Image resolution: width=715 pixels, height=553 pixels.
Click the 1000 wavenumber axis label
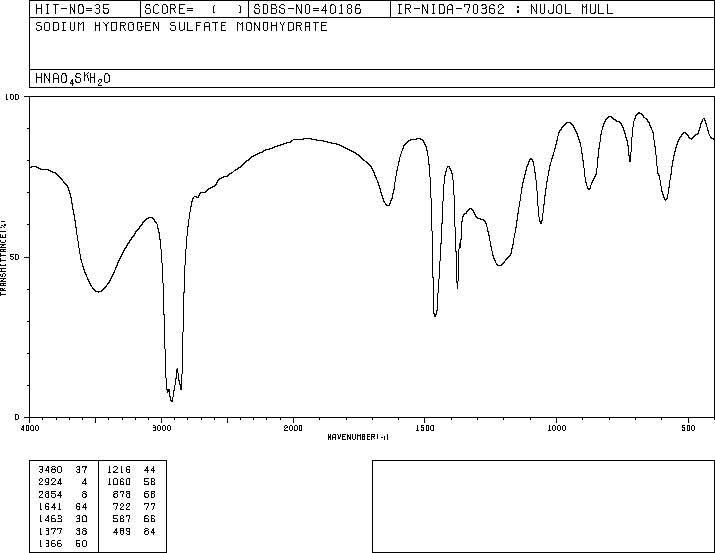pyautogui.click(x=556, y=428)
